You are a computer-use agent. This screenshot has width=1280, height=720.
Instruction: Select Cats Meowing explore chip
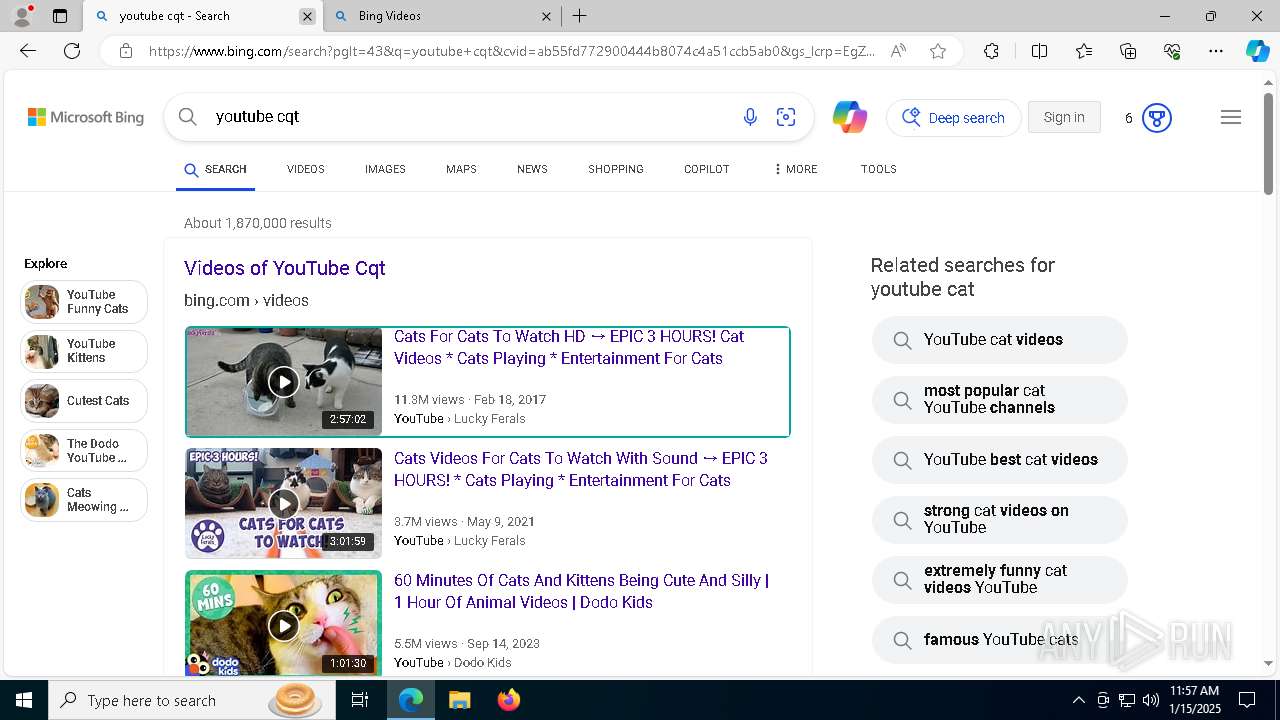[x=84, y=500]
